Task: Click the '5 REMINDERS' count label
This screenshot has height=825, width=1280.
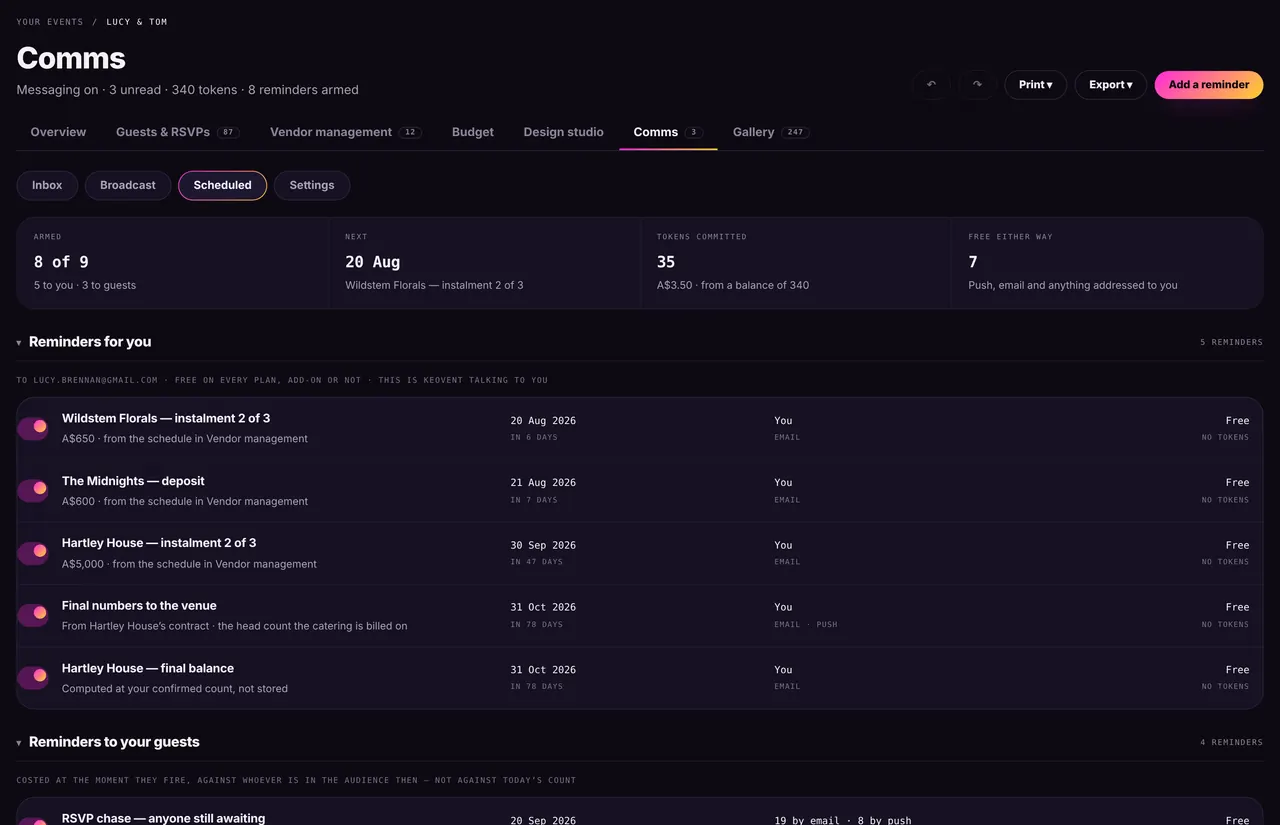Action: (x=1231, y=342)
